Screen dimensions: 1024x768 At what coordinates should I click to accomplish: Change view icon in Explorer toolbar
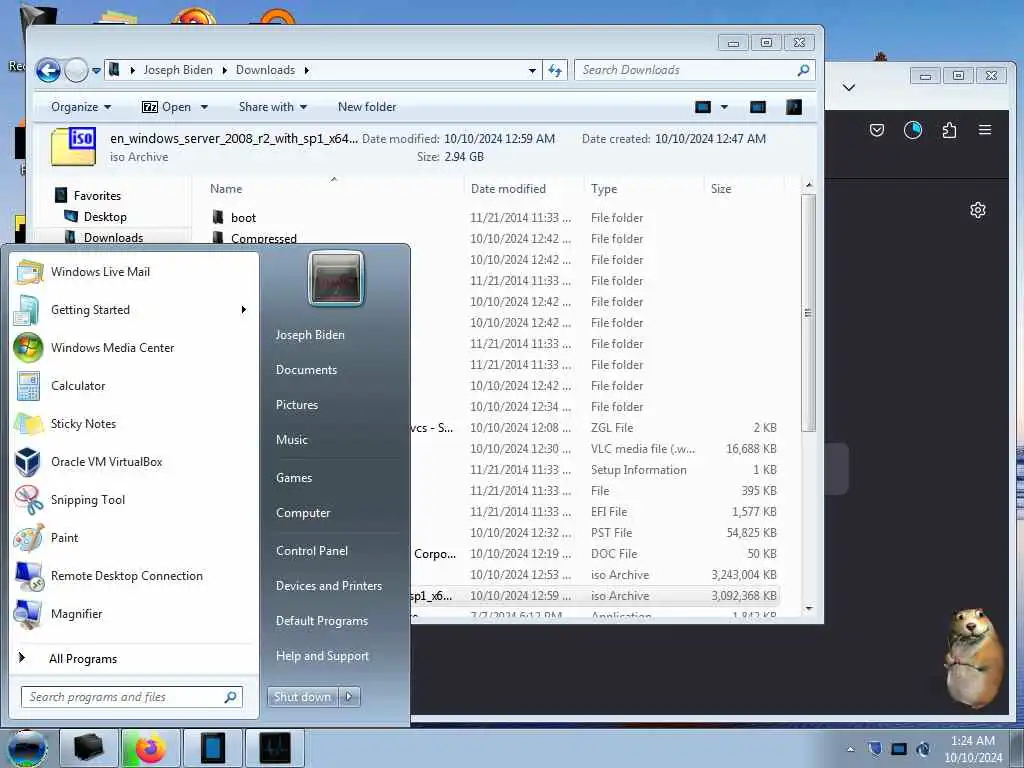tap(703, 107)
